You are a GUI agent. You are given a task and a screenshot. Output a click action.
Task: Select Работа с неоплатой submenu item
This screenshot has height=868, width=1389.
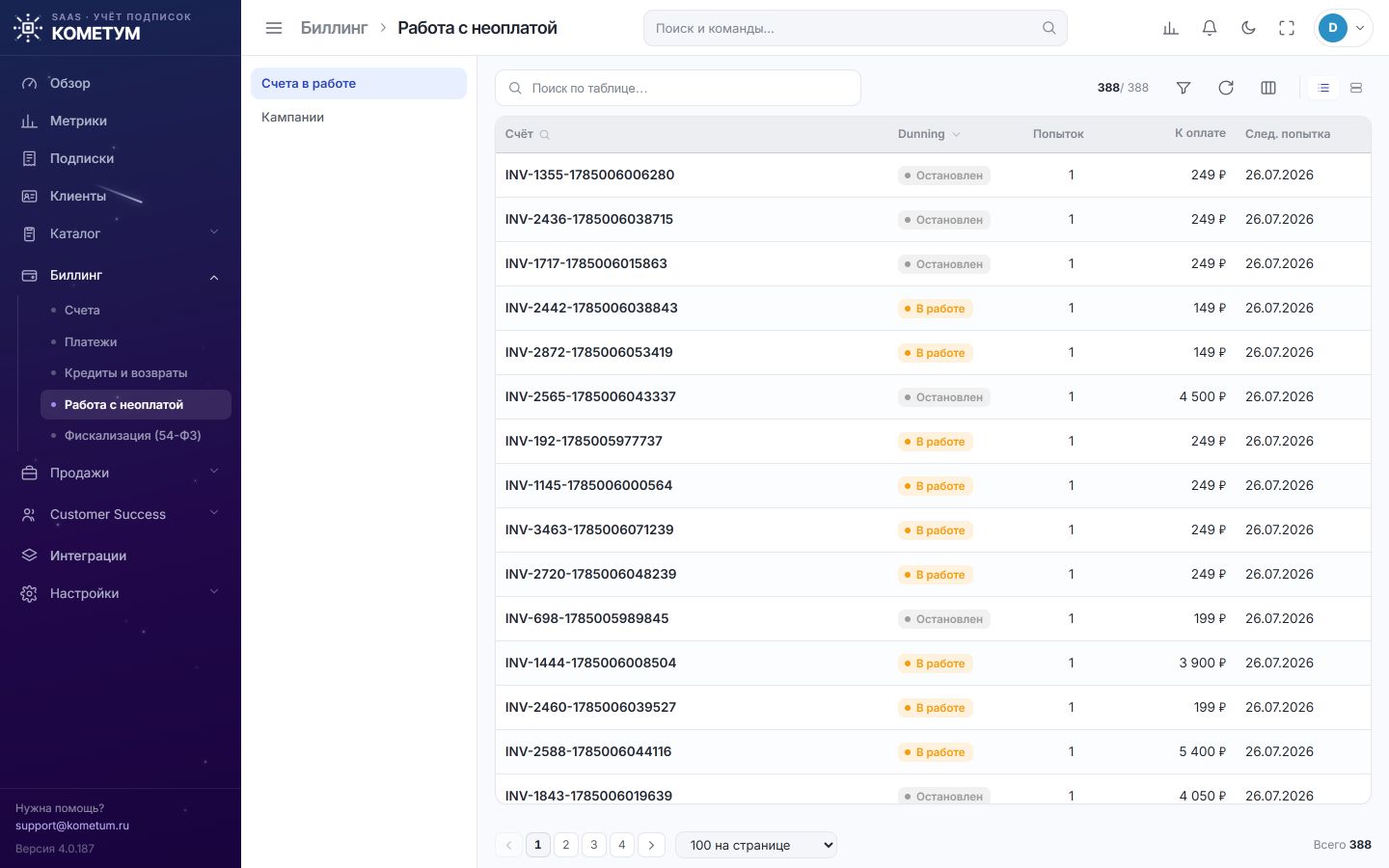point(136,404)
